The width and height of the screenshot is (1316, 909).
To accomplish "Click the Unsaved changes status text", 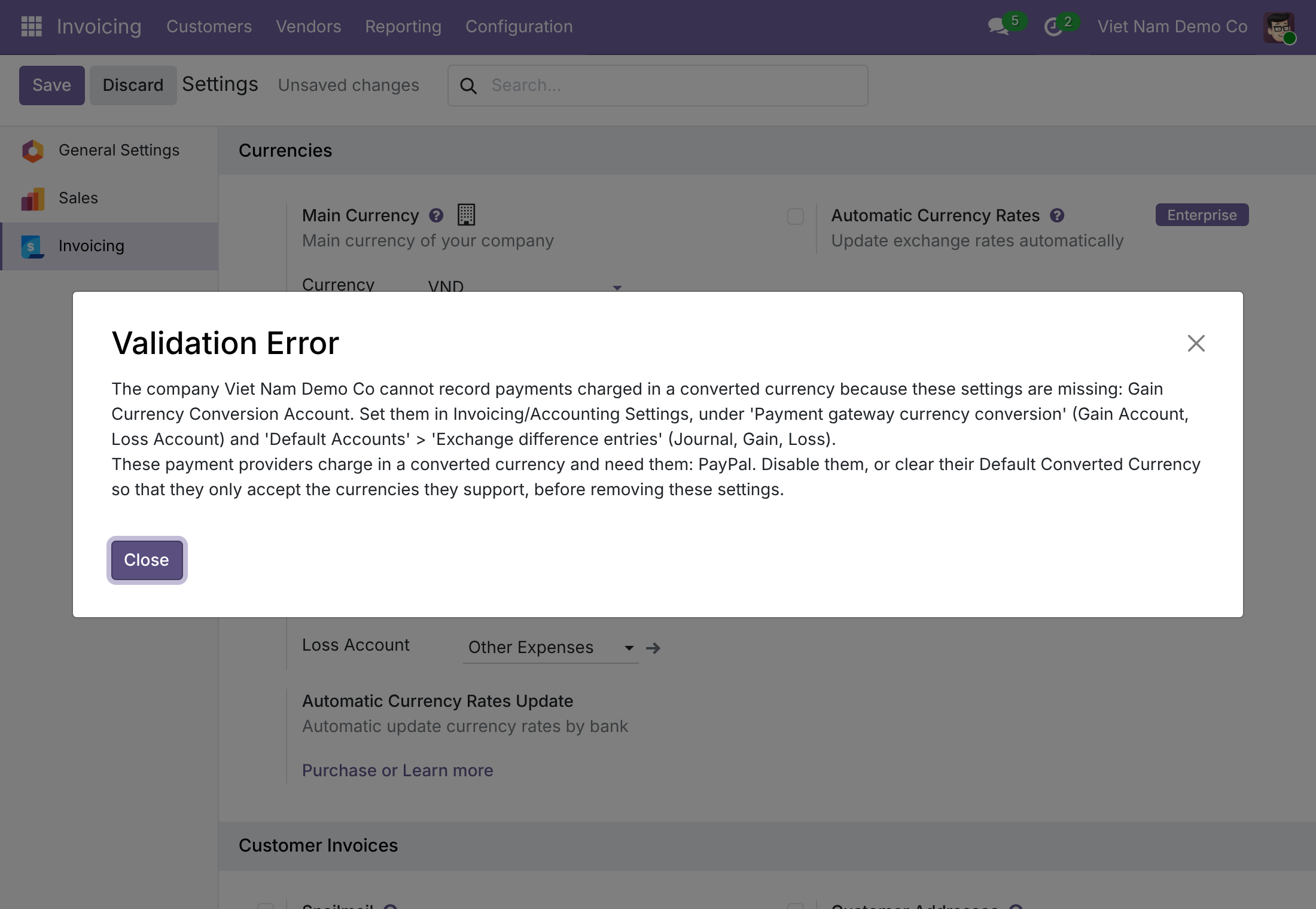I will [x=348, y=86].
